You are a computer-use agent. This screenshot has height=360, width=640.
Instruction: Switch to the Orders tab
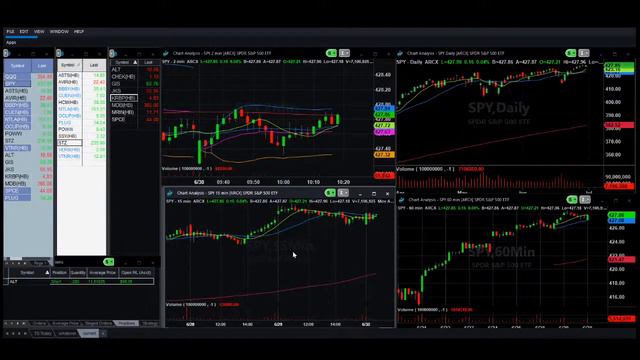[40, 323]
